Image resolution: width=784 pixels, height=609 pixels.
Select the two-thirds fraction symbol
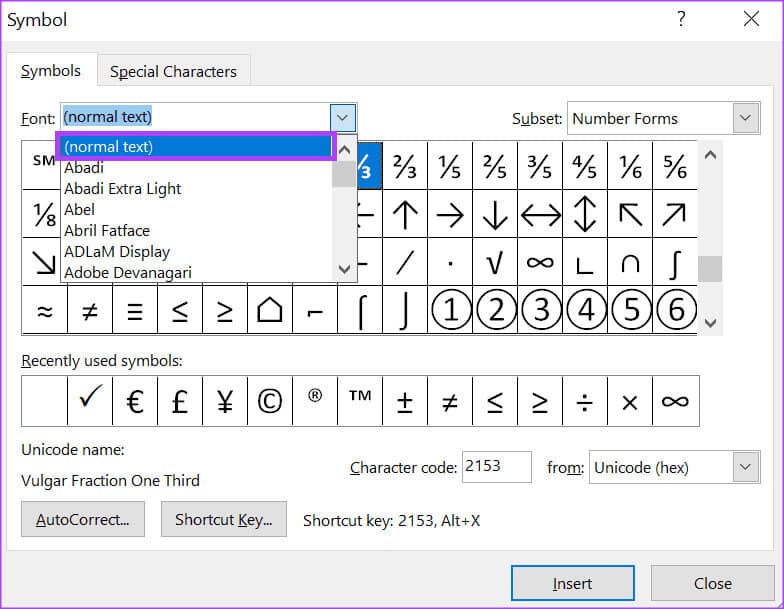pyautogui.click(x=404, y=166)
